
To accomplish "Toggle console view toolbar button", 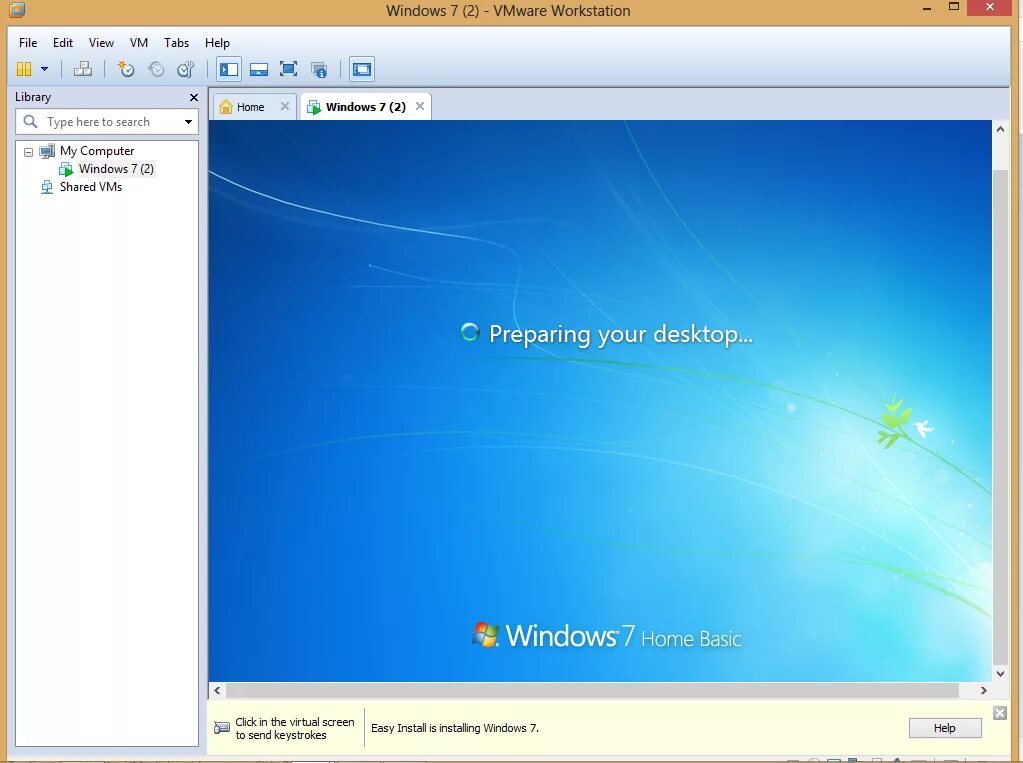I will point(362,69).
